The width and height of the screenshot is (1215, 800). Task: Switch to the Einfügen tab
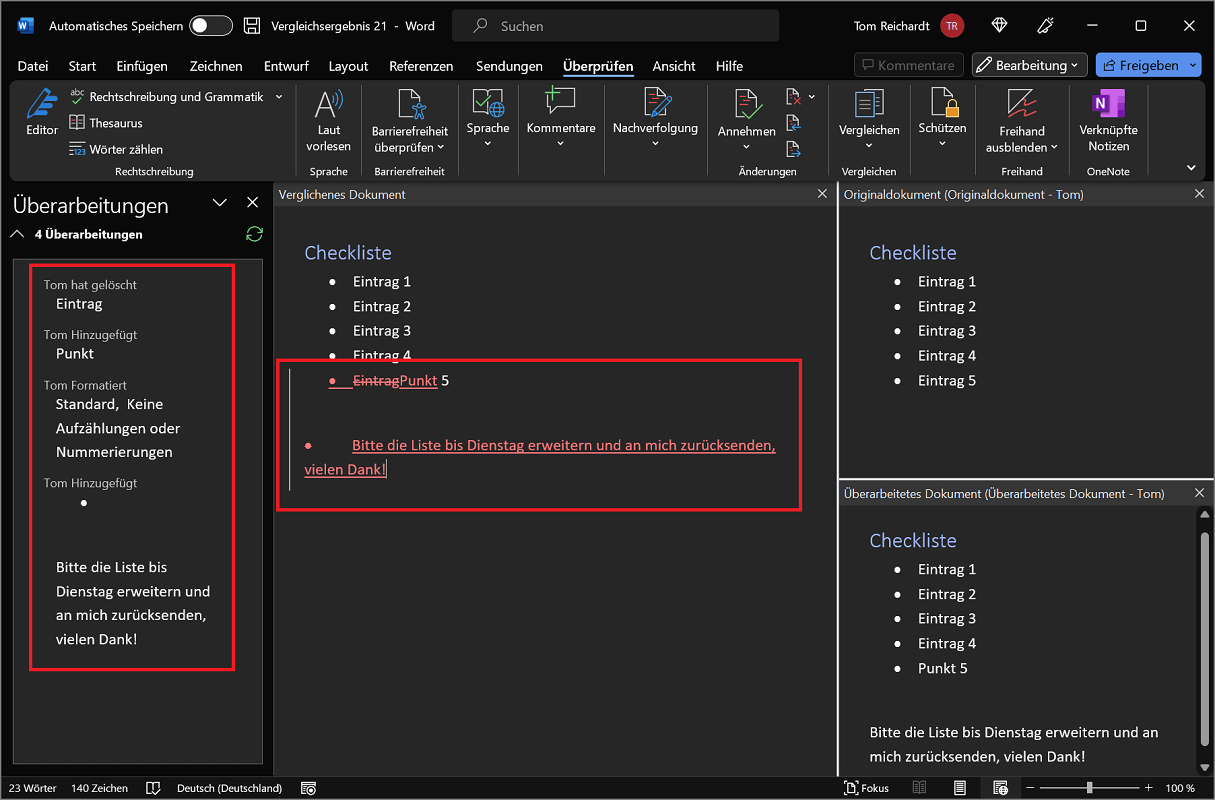[x=142, y=66]
